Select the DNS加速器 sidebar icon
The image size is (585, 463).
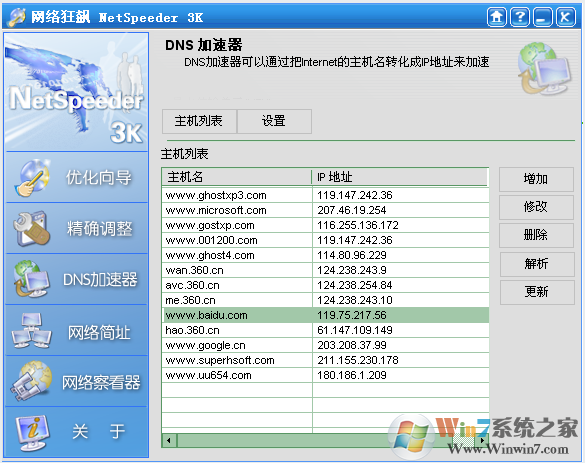pyautogui.click(x=31, y=279)
